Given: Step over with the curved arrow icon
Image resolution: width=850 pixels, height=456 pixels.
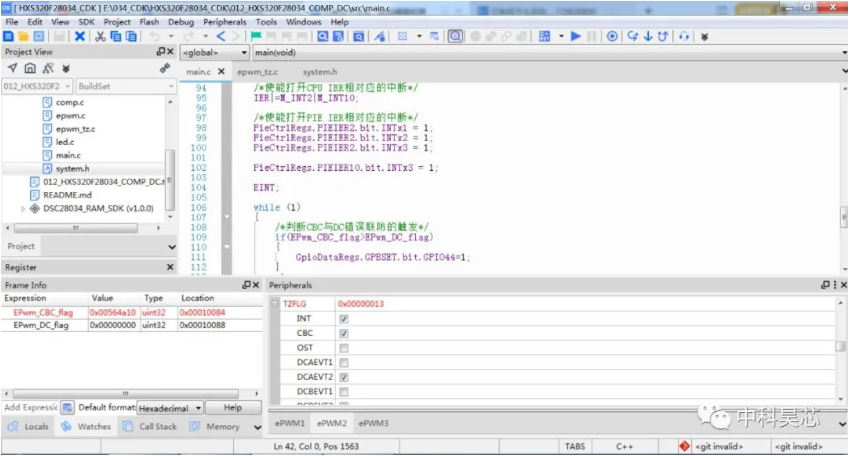Looking at the screenshot, I should pos(632,36).
